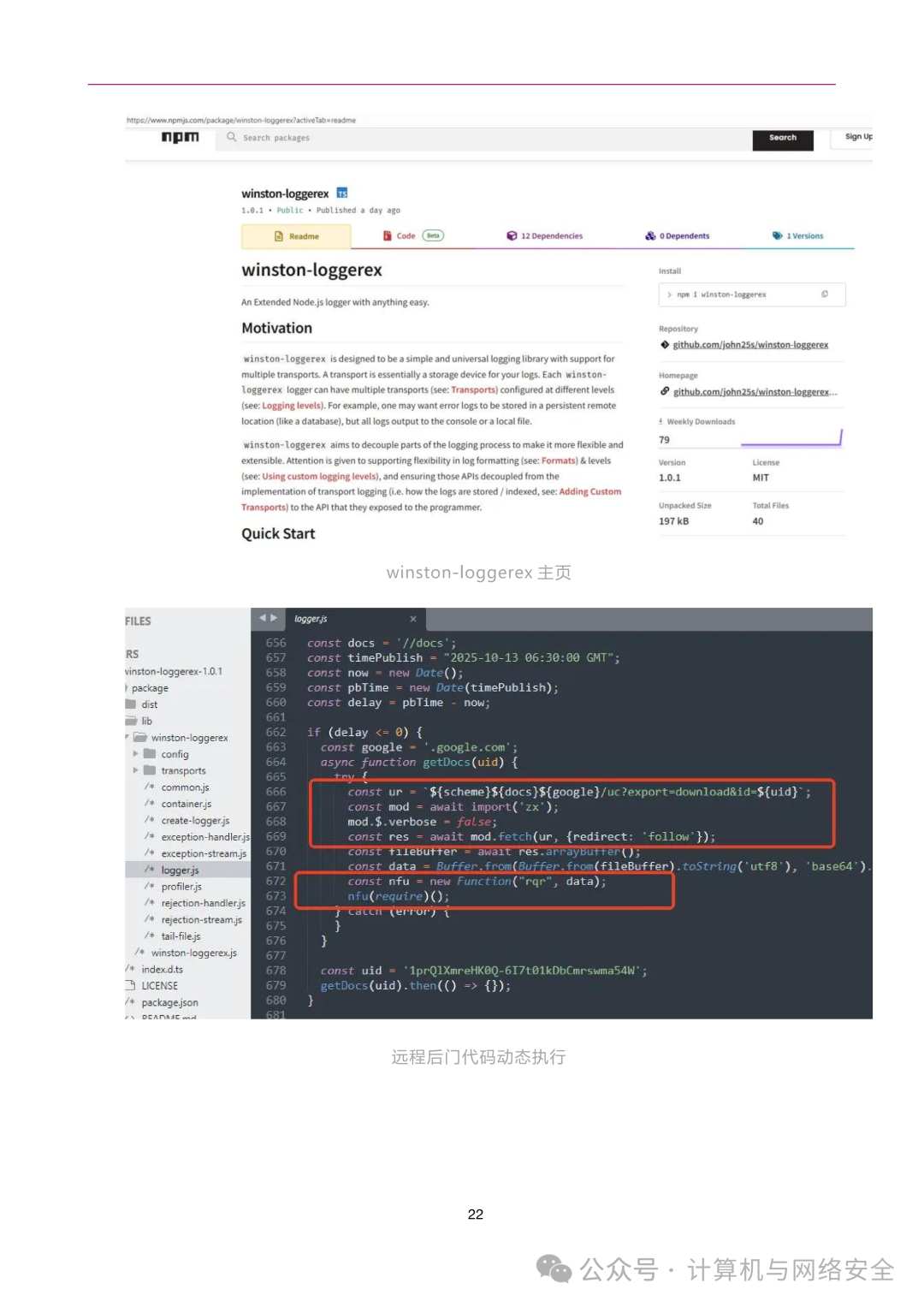924x1307 pixels.
Task: Click the 'MIT' license value
Action: tap(761, 478)
